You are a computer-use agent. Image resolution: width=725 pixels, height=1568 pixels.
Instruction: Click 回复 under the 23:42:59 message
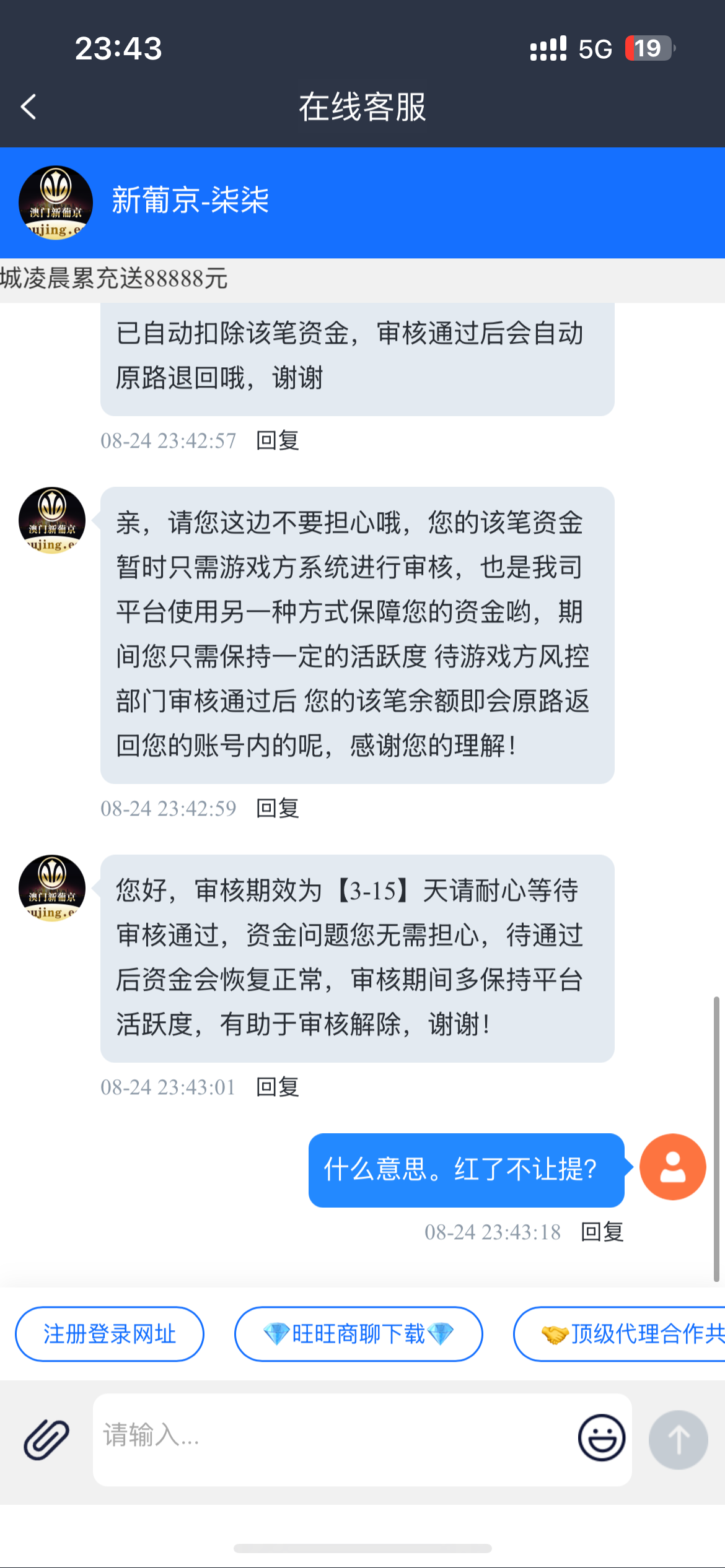278,808
